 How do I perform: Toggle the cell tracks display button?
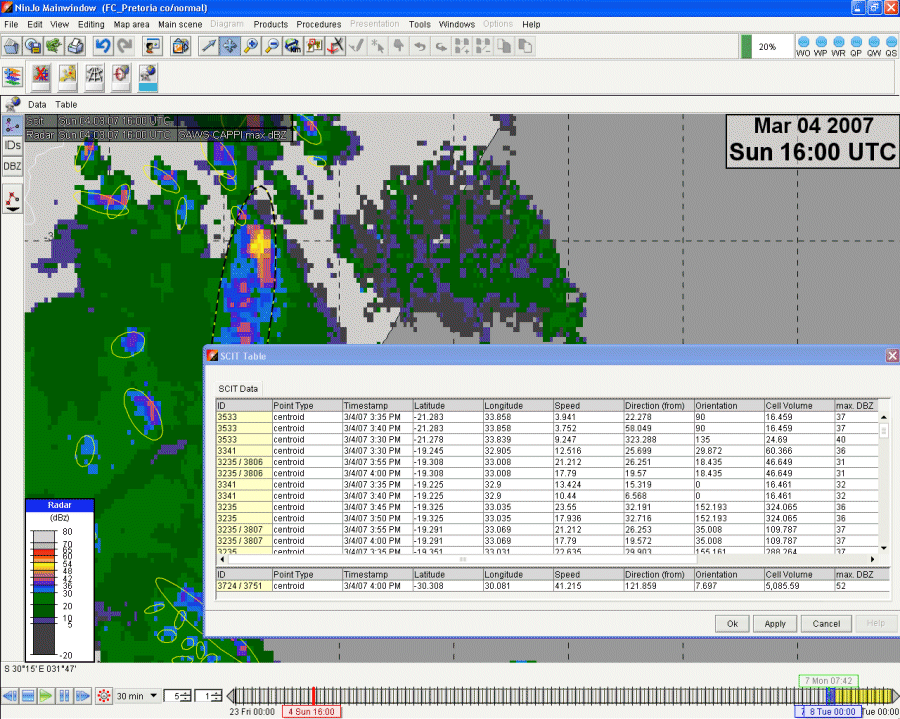[x=12, y=125]
